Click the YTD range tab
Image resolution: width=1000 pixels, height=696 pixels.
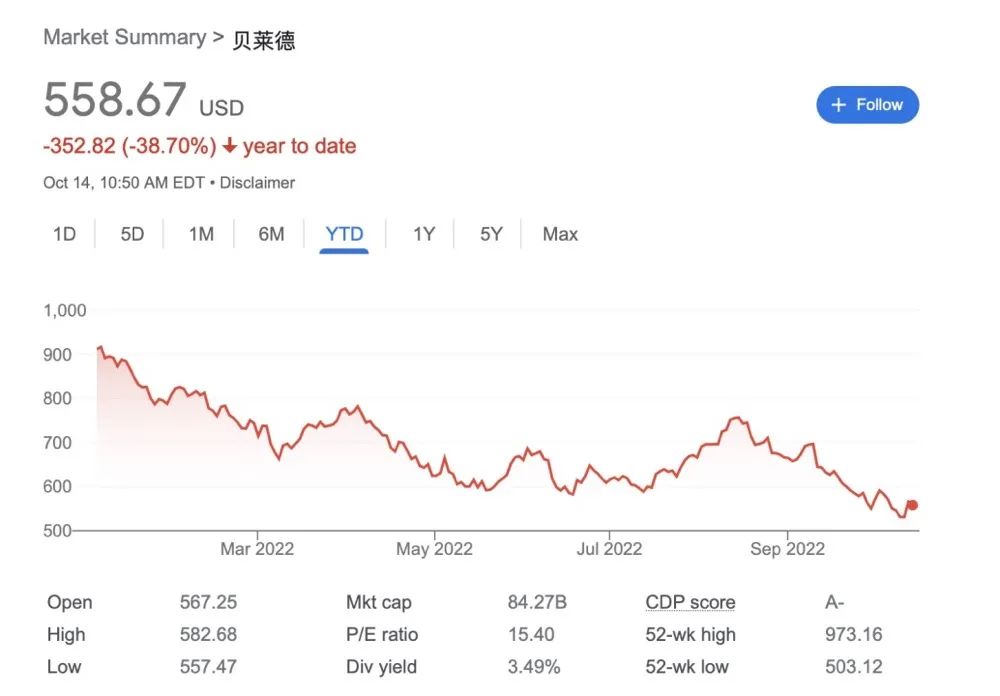(344, 234)
